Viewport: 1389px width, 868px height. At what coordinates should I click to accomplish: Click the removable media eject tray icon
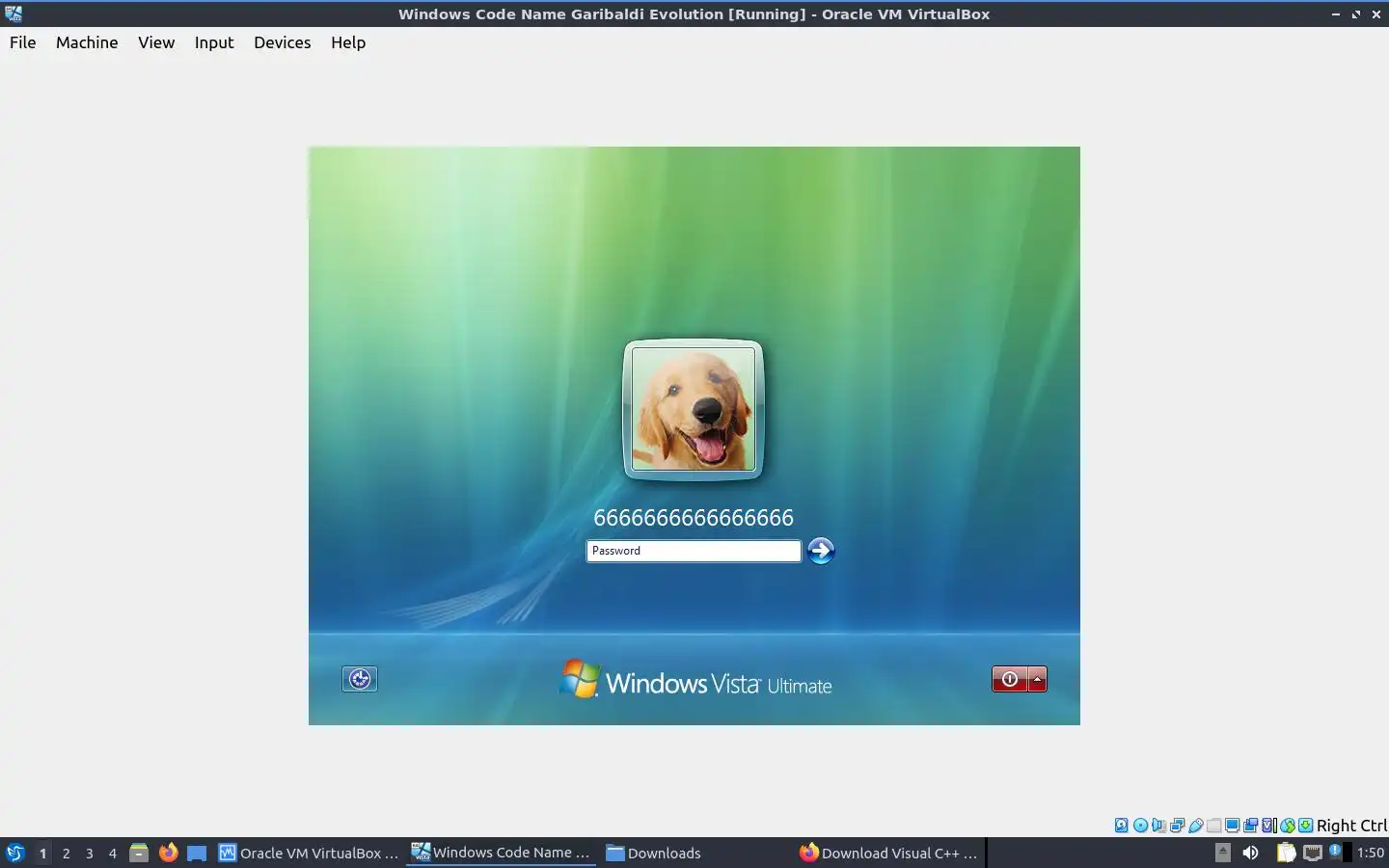(1222, 853)
